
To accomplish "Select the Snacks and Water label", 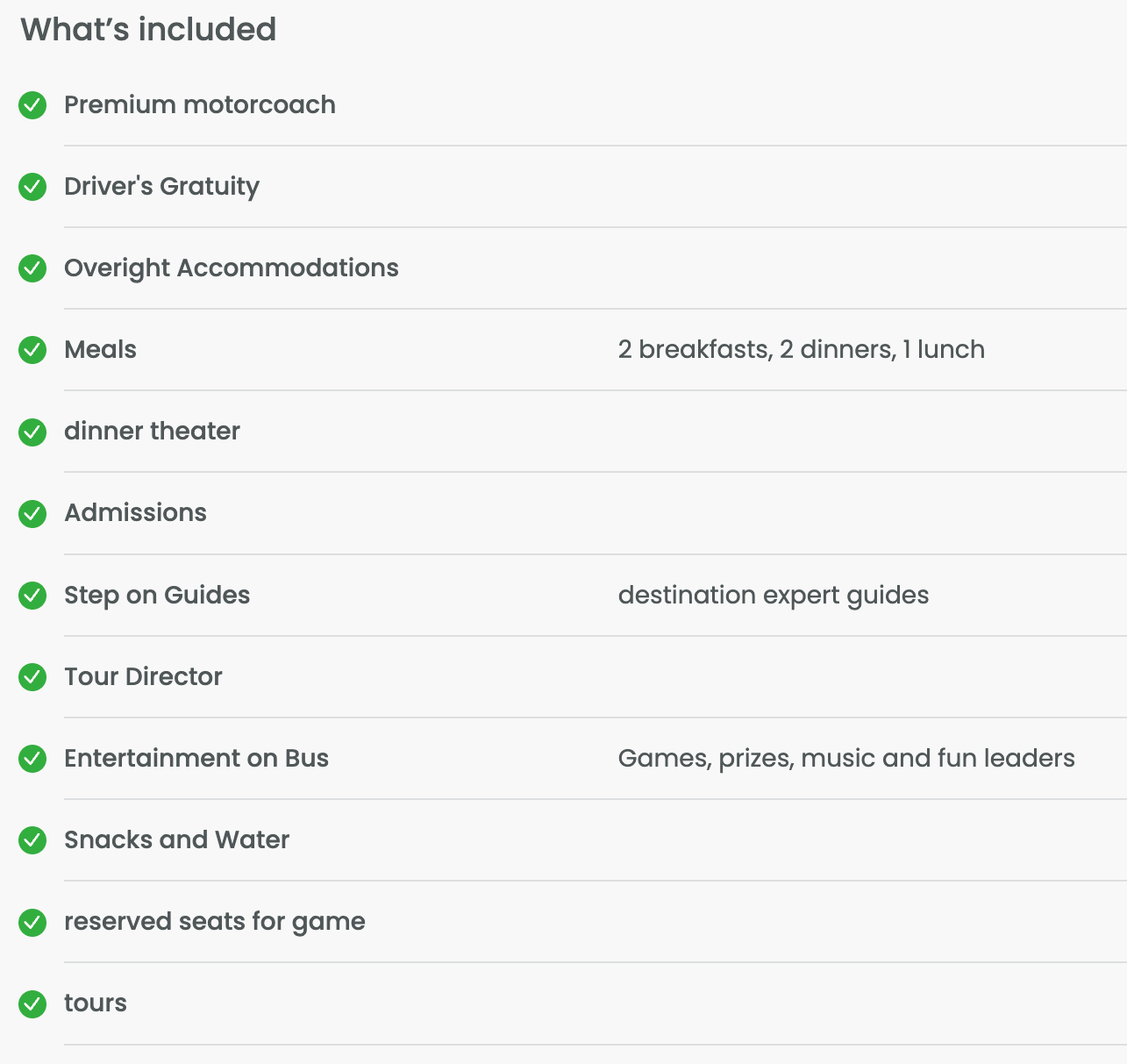I will [x=177, y=839].
